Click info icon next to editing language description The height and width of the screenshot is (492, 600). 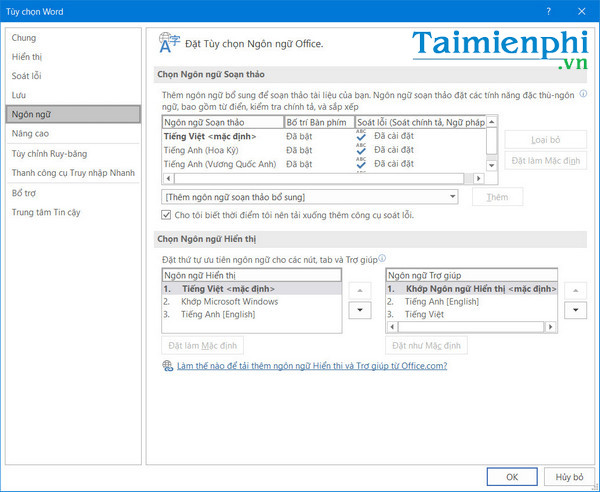pos(583,94)
